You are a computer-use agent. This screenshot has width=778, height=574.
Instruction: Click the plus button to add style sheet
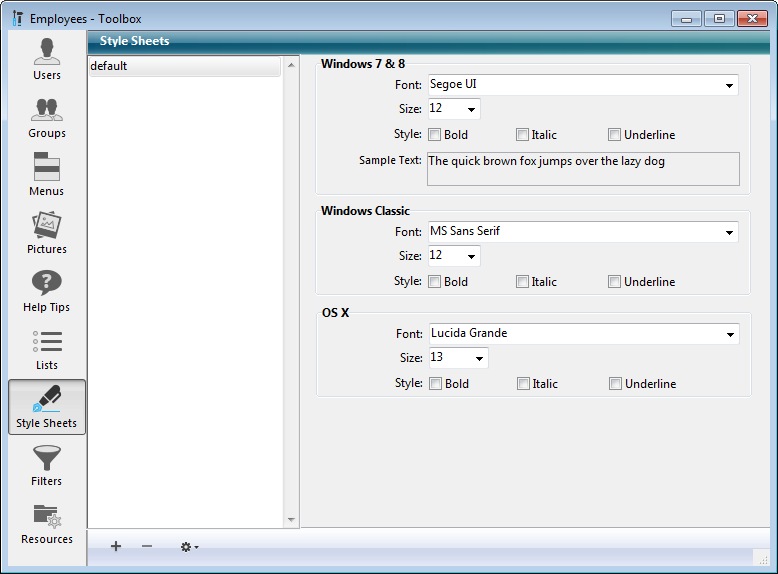tap(116, 546)
